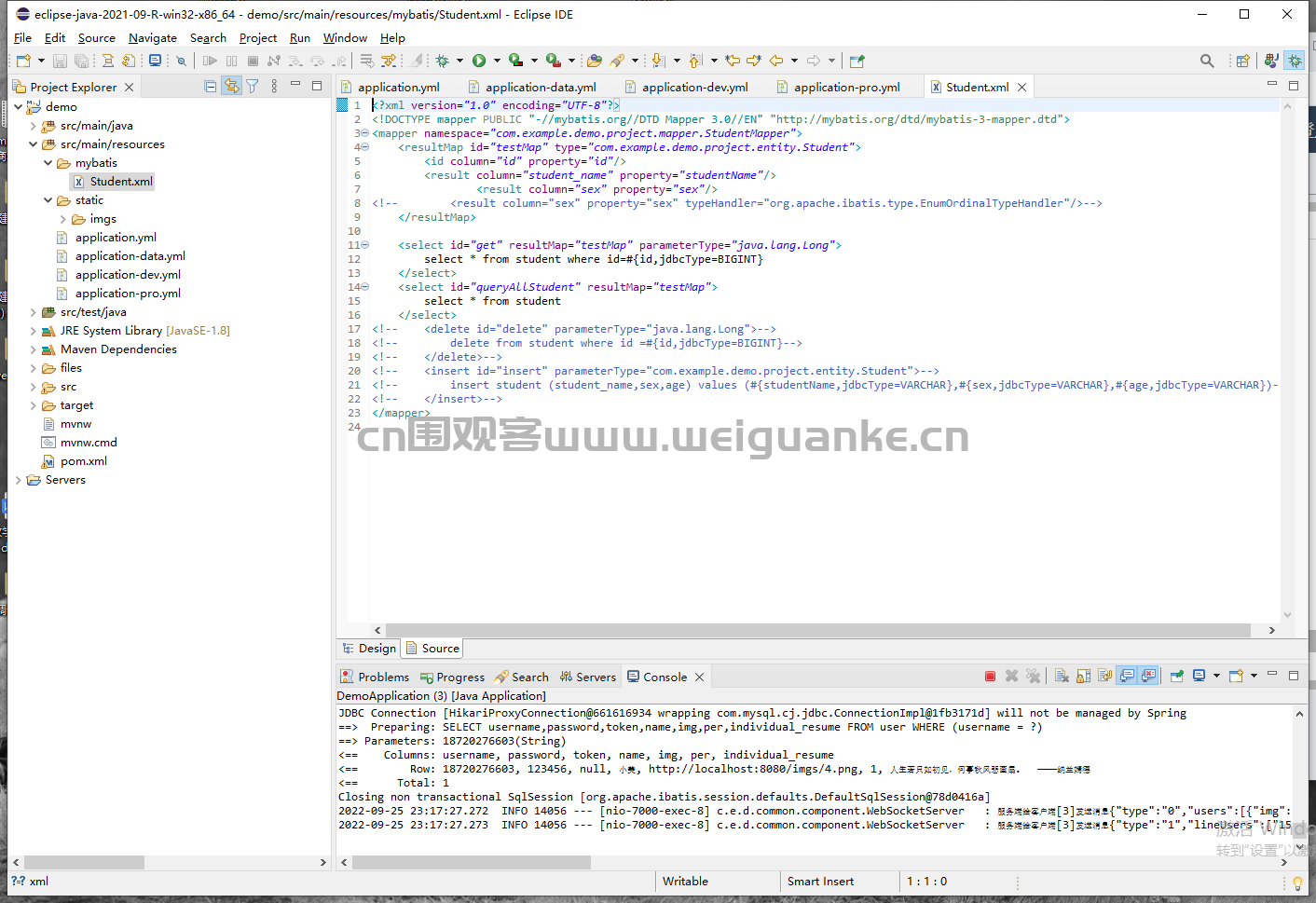1316x903 pixels.
Task: Toggle Link with Editor in Project Explorer
Action: point(231,86)
